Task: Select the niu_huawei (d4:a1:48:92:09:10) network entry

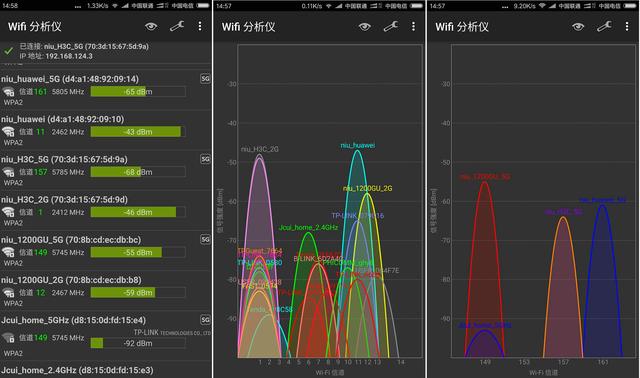Action: [x=106, y=130]
